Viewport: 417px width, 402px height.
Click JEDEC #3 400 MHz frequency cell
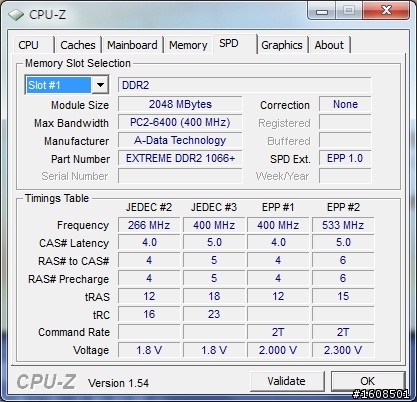pyautogui.click(x=214, y=225)
